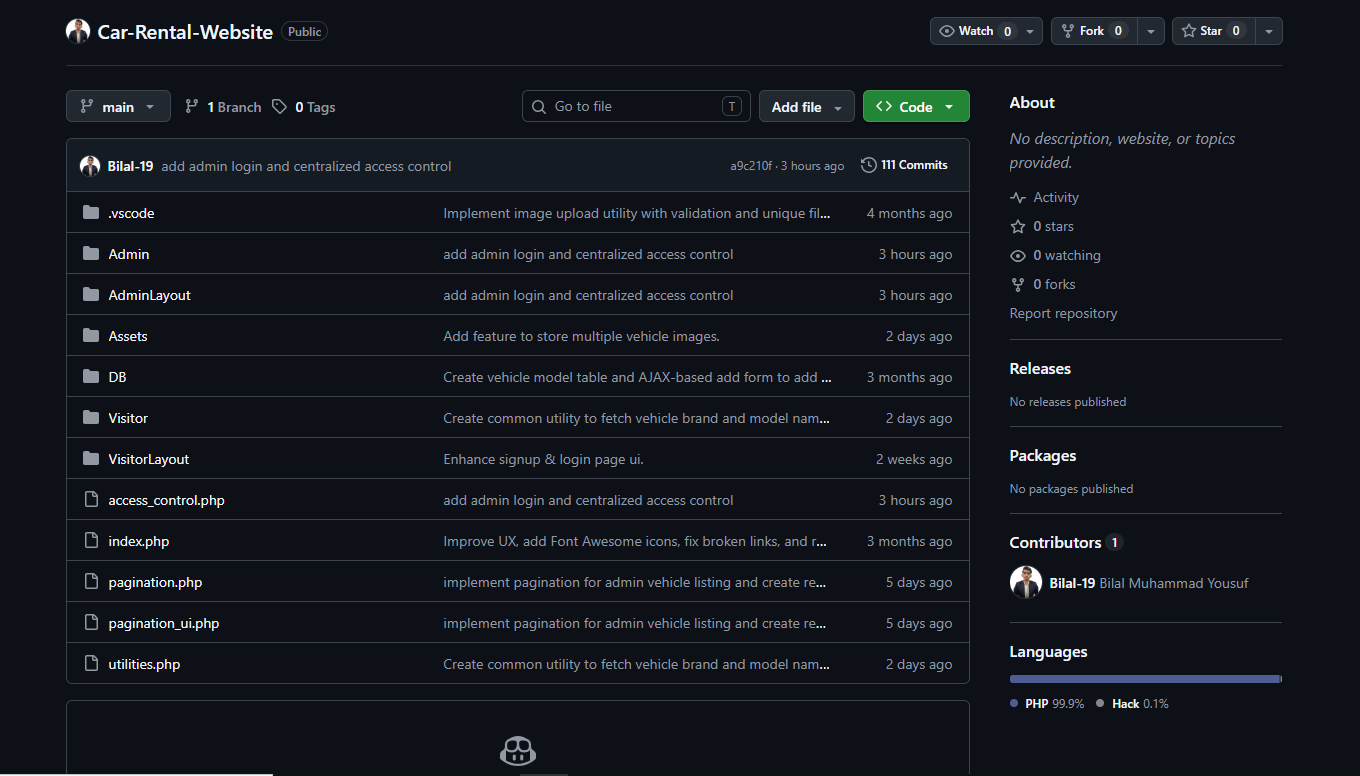The image size is (1360, 776).
Task: Click the Admin folder icon
Action: 91,254
